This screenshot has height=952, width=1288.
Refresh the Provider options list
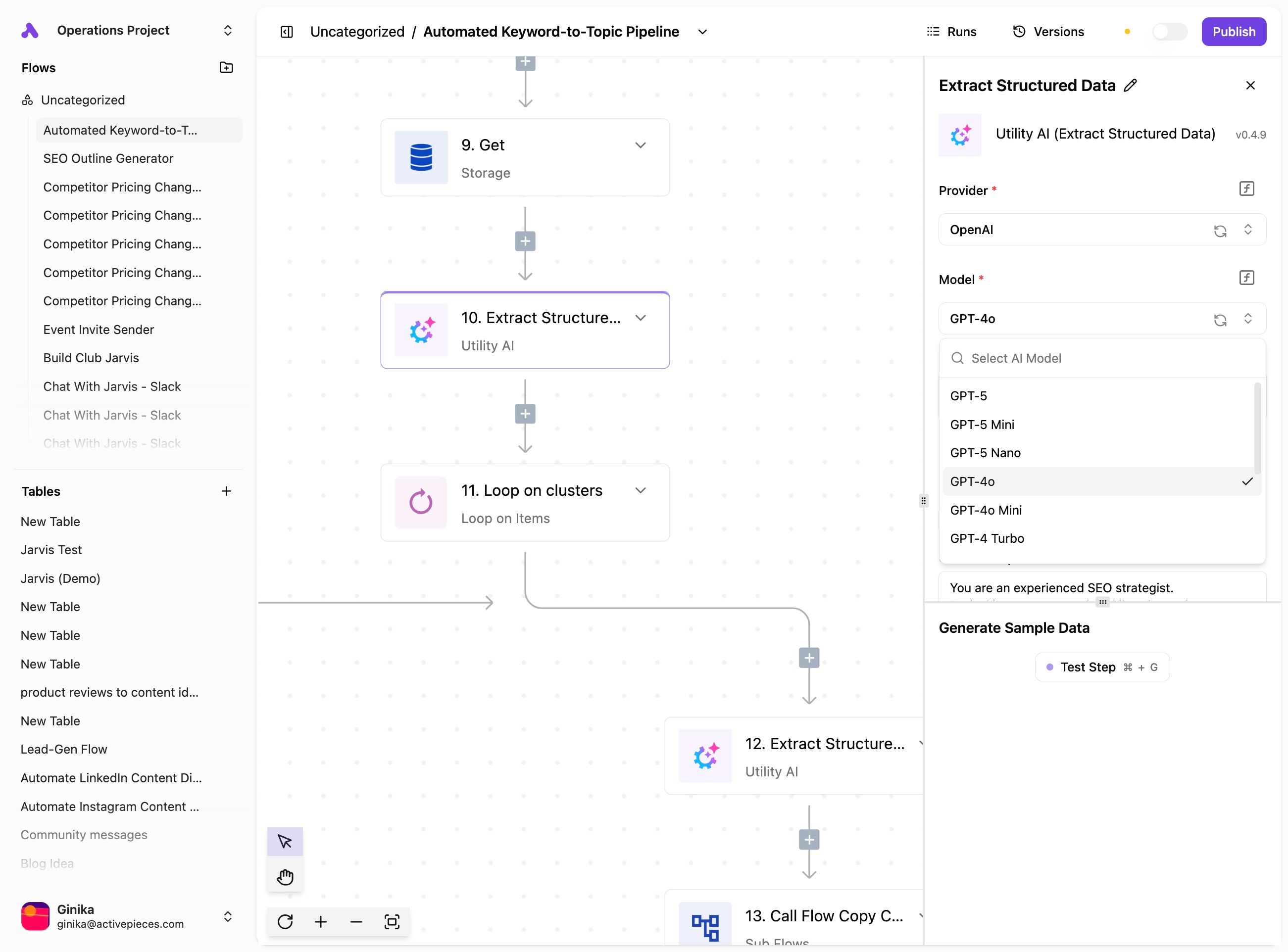(1219, 231)
